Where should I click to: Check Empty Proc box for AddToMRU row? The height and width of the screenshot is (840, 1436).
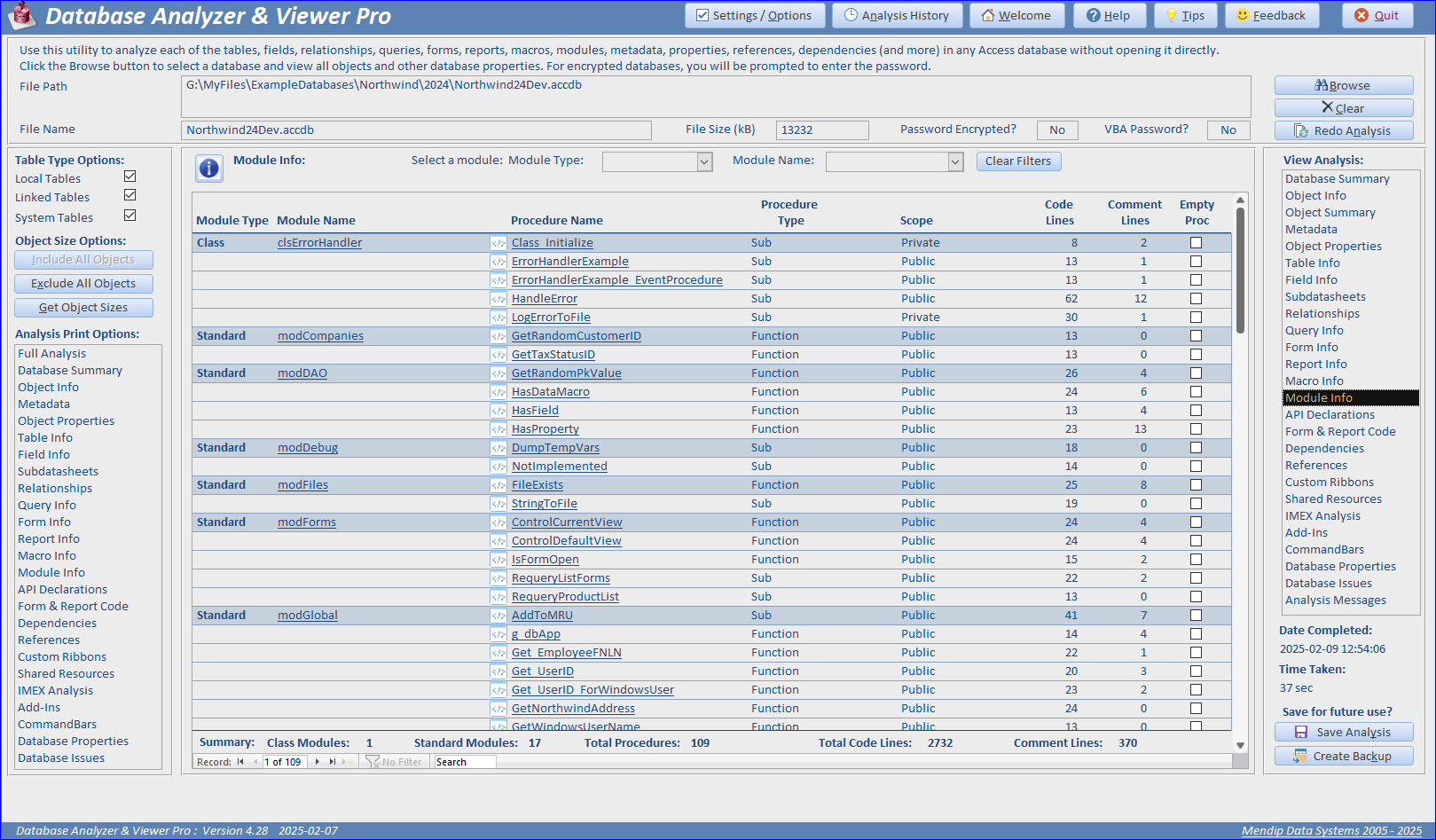coord(1196,616)
